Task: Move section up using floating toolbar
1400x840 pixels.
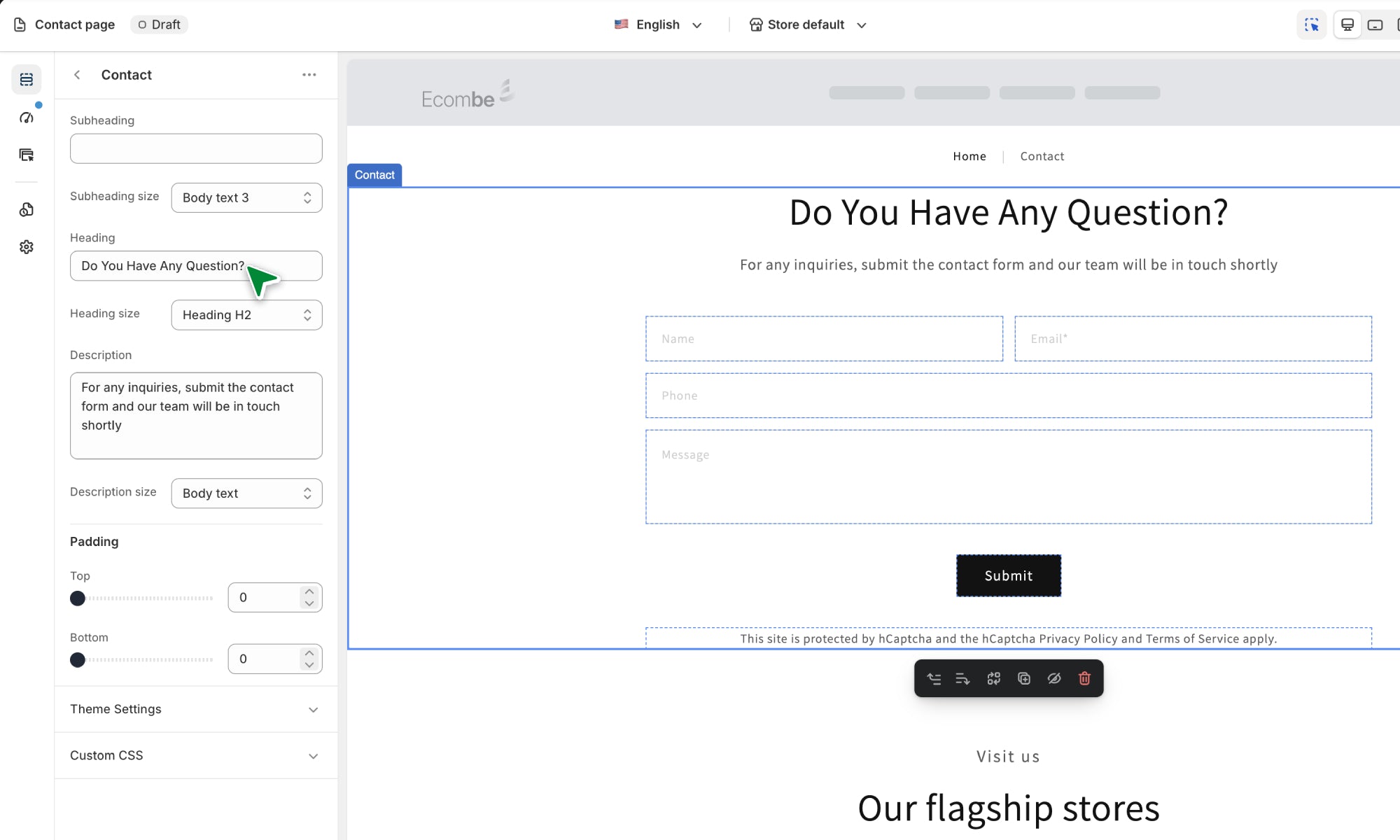Action: point(934,678)
